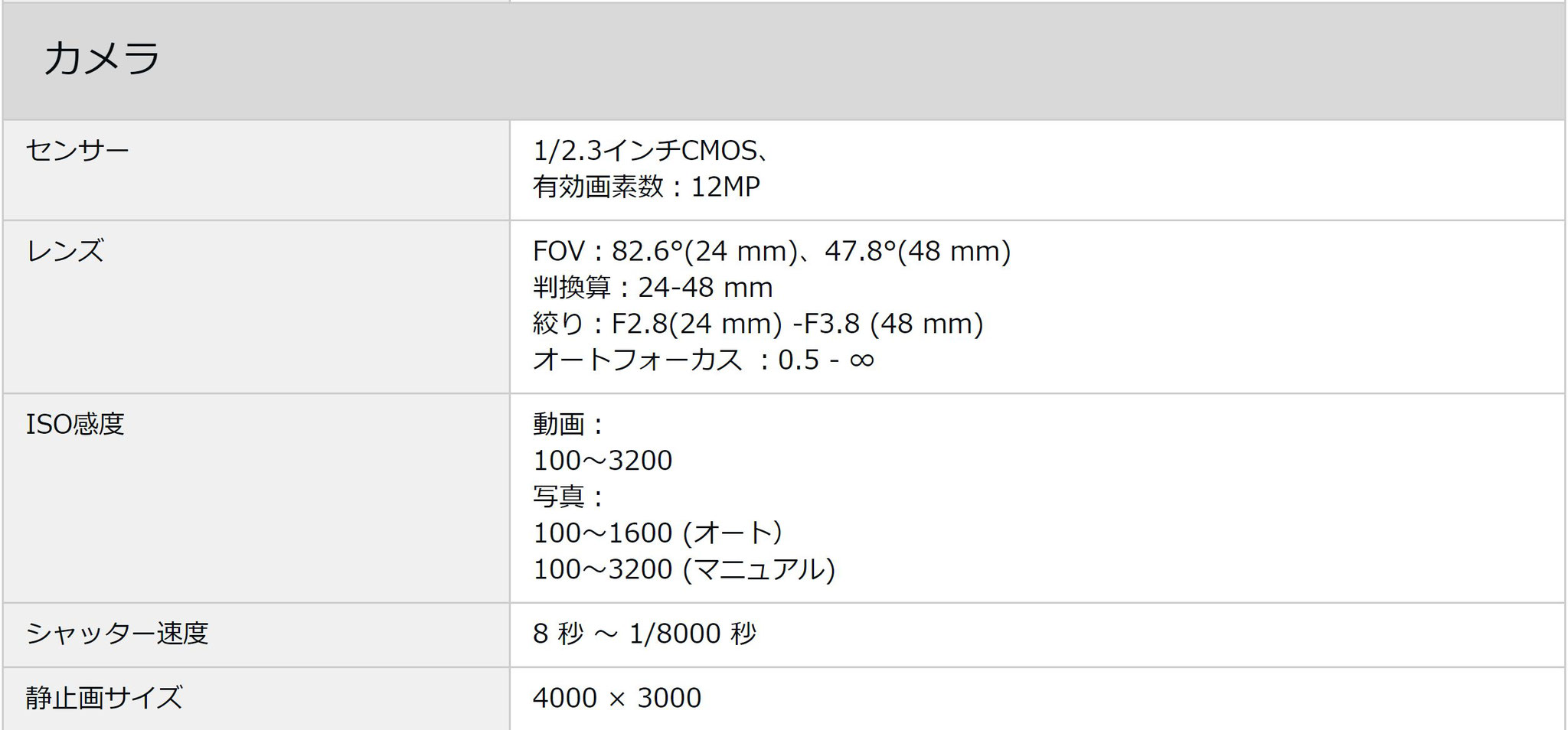The image size is (1568, 730).
Task: Click the オートフォーカス 0.5 - ∞ line
Action: (x=703, y=360)
